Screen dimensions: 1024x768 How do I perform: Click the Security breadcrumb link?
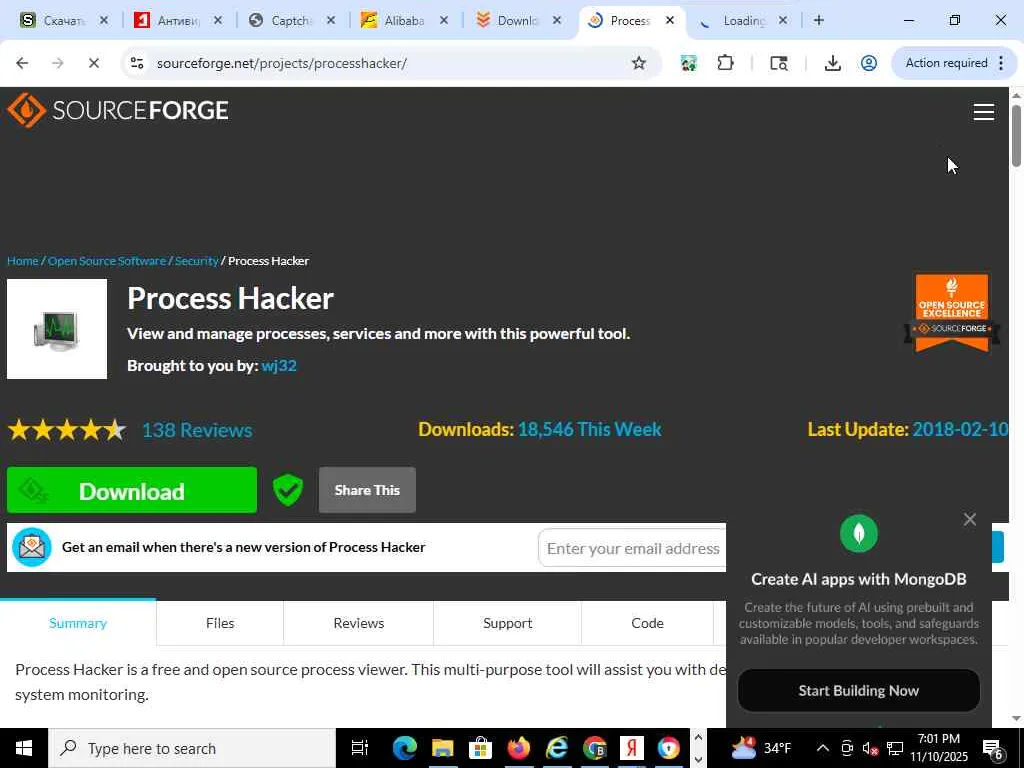click(197, 261)
